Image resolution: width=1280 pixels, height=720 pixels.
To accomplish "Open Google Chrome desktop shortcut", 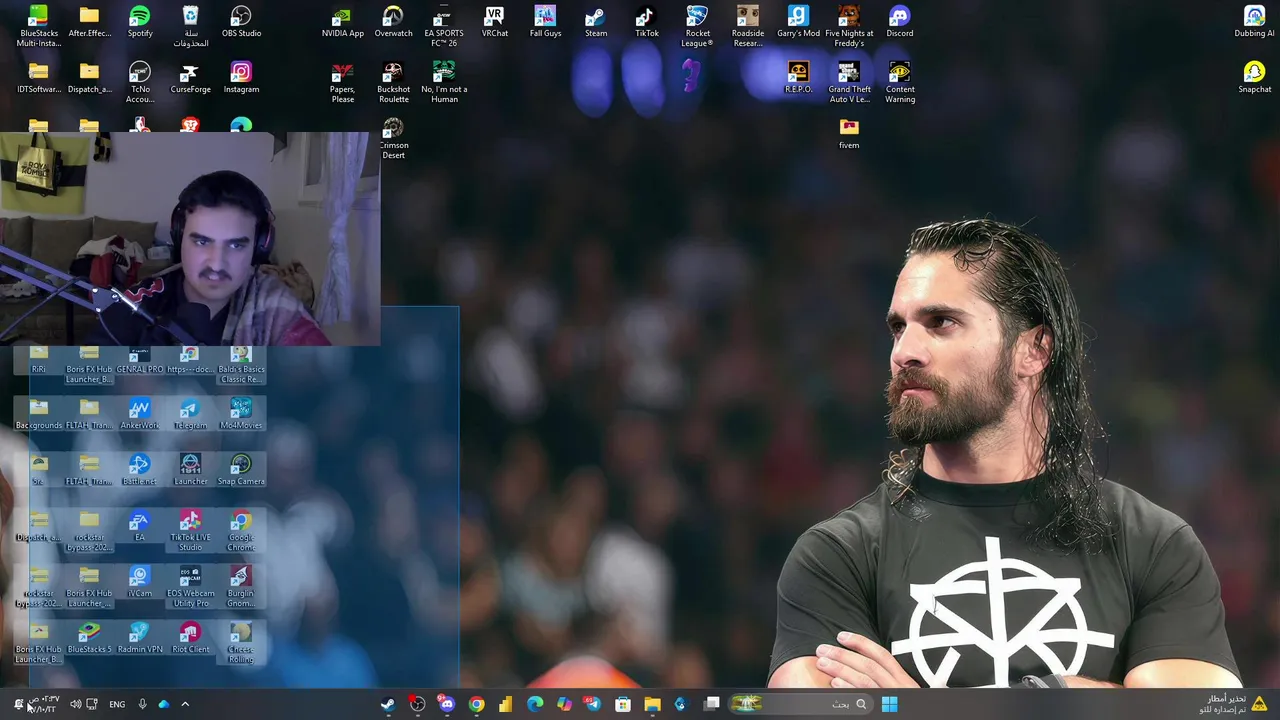I will [241, 530].
